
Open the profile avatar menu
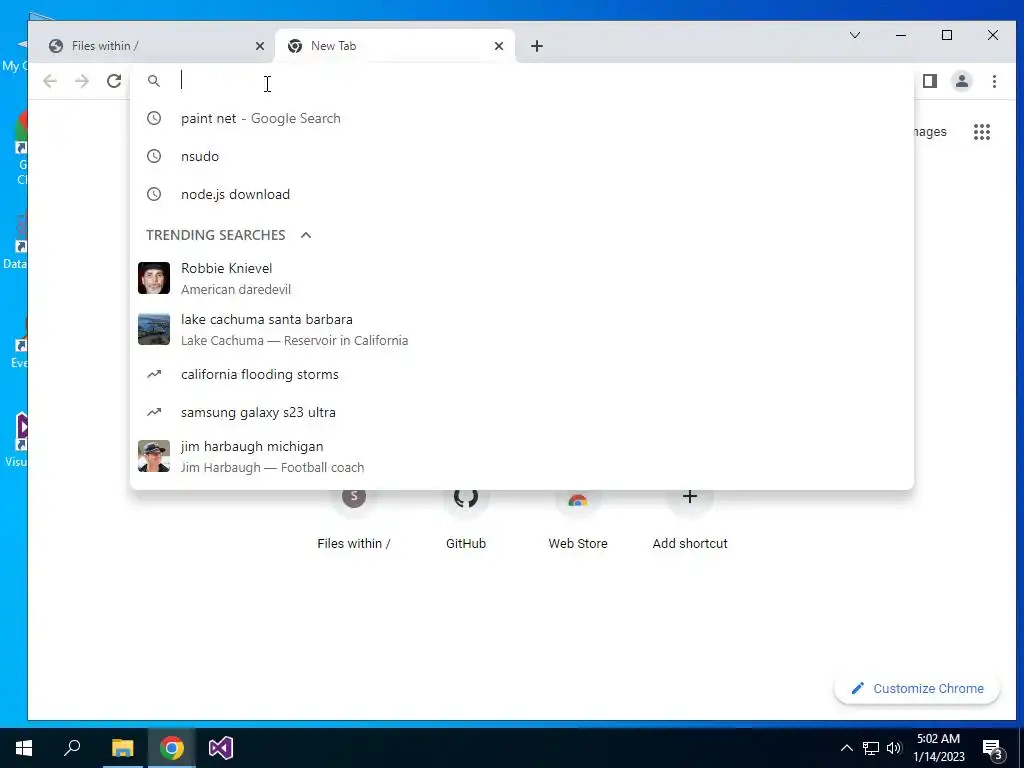(x=961, y=81)
